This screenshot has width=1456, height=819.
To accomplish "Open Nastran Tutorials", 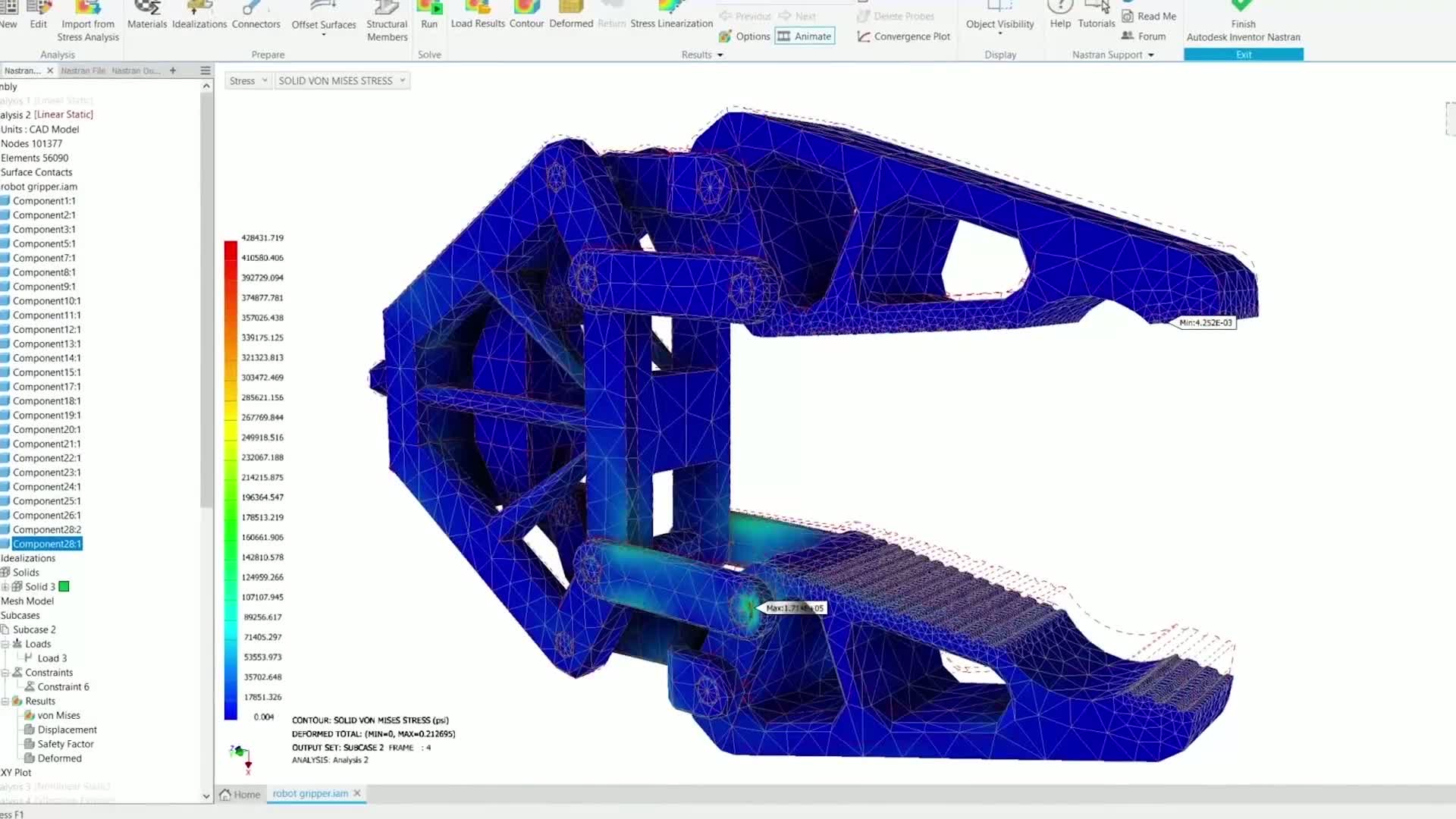I will tap(1097, 16).
